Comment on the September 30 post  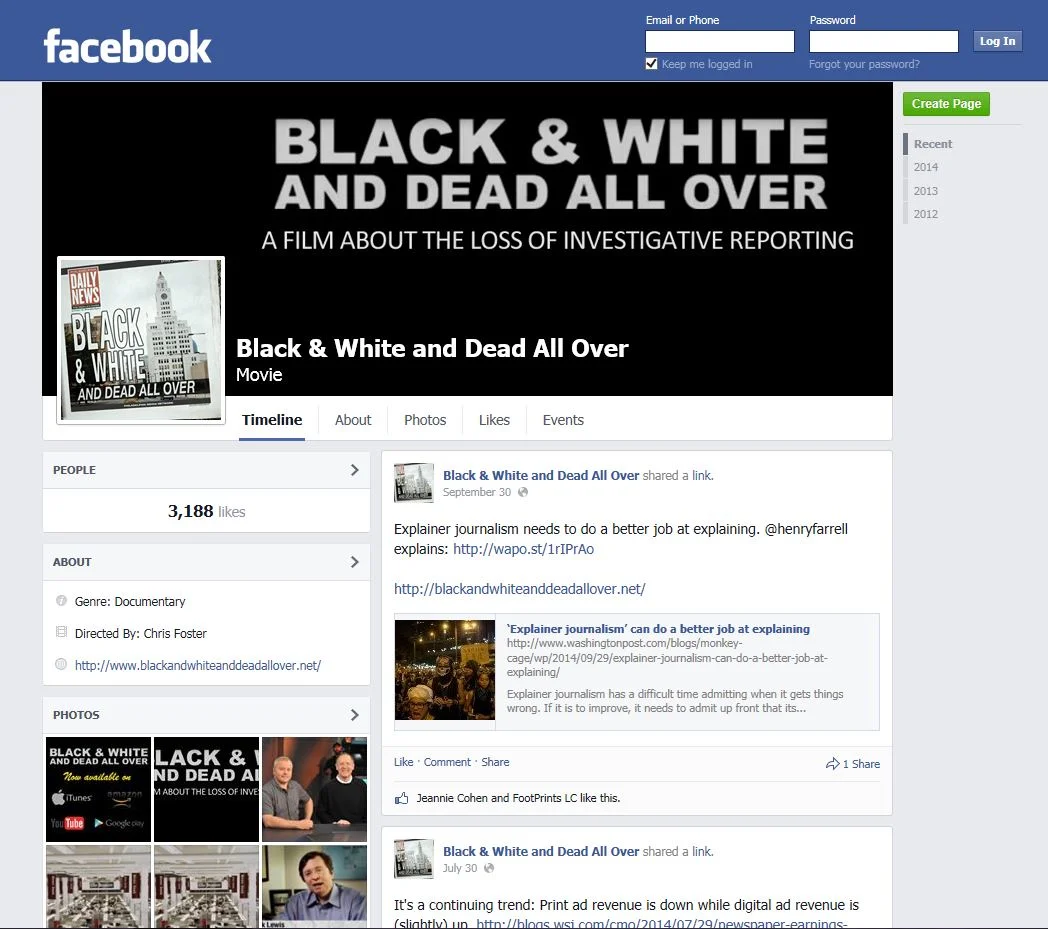[447, 762]
